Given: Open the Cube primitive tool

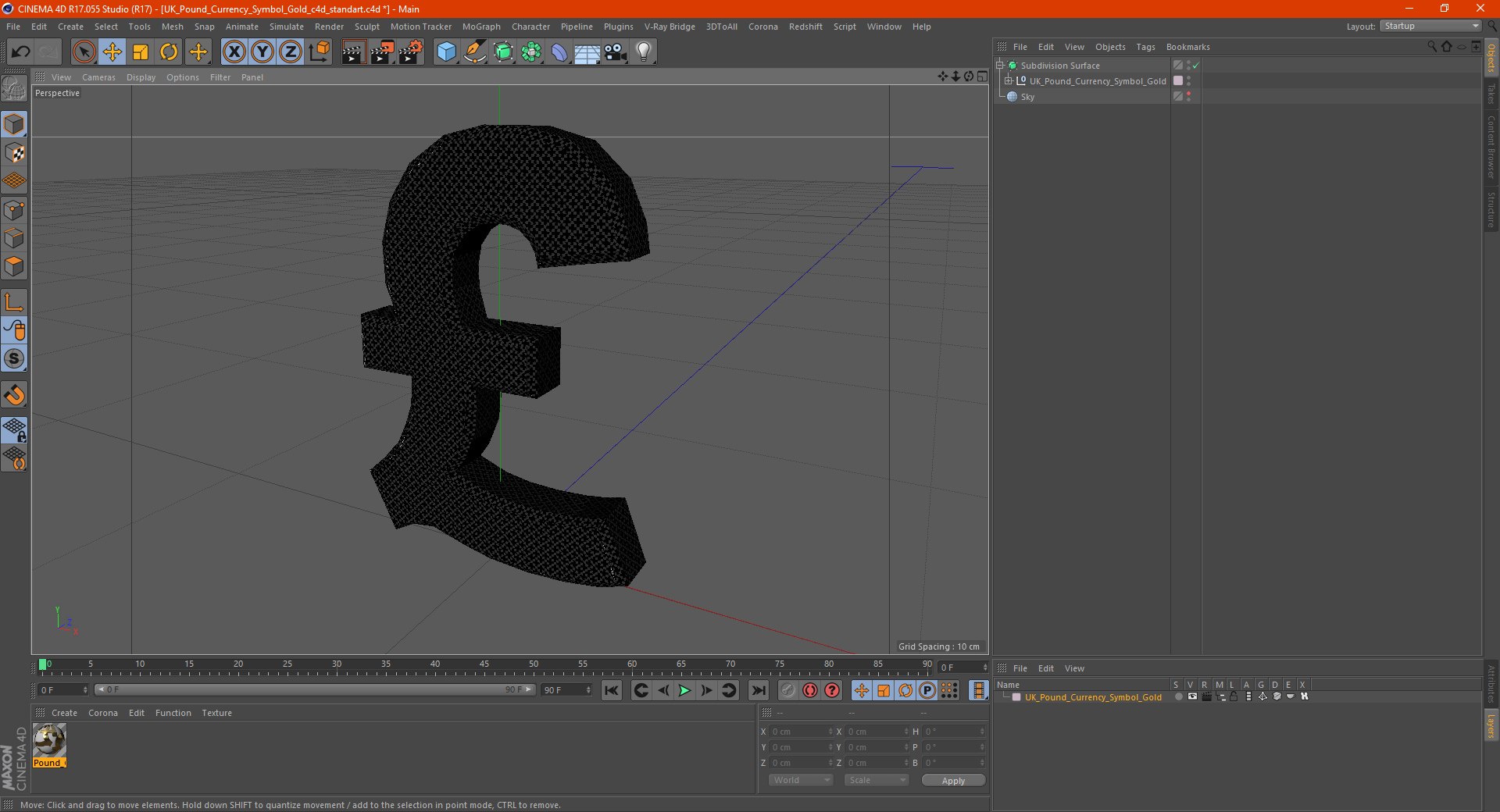Looking at the screenshot, I should (446, 52).
